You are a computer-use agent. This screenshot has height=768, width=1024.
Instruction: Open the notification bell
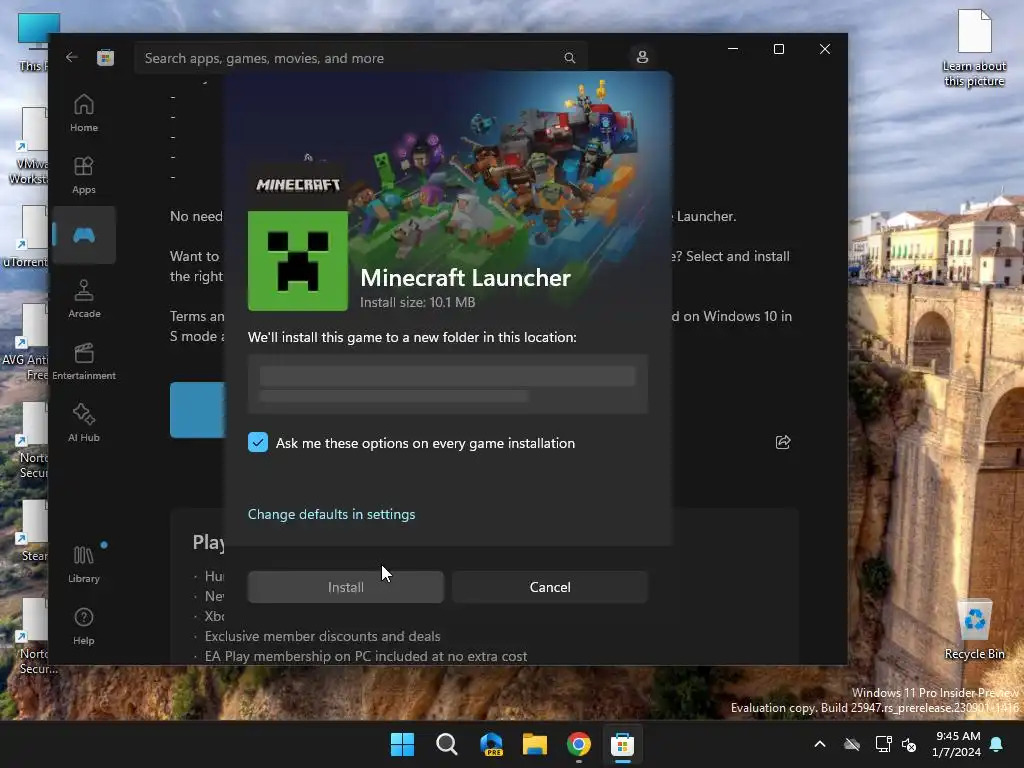pos(997,744)
